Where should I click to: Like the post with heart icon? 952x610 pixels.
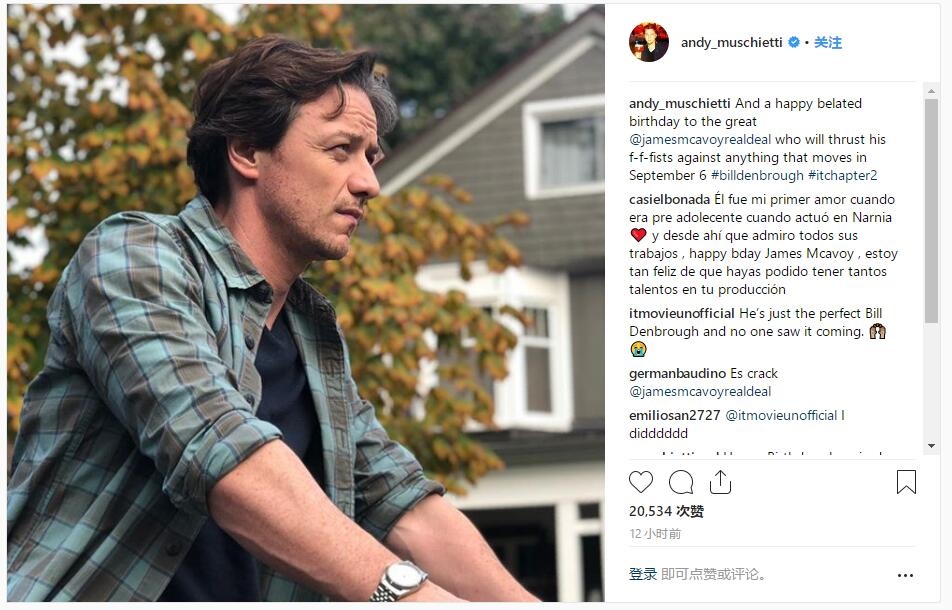(x=641, y=482)
